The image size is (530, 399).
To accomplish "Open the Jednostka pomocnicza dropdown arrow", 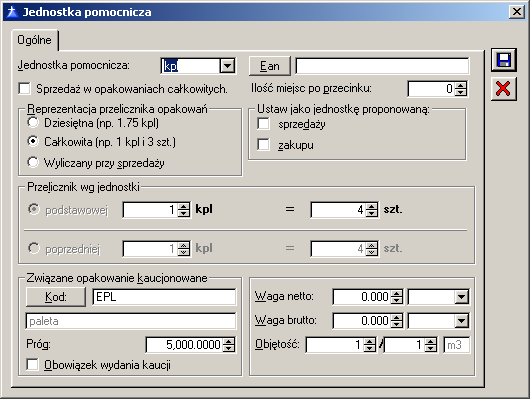I will point(227,66).
